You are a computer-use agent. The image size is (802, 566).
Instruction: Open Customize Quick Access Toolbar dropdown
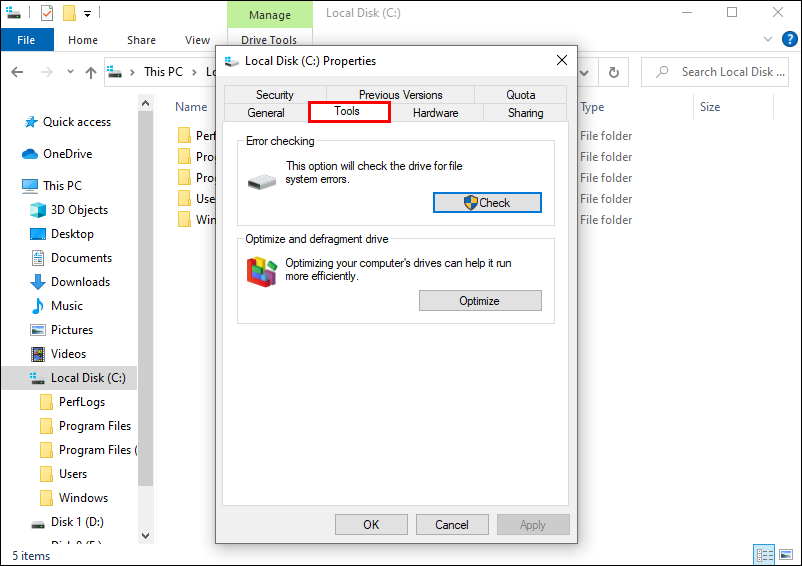pyautogui.click(x=87, y=14)
